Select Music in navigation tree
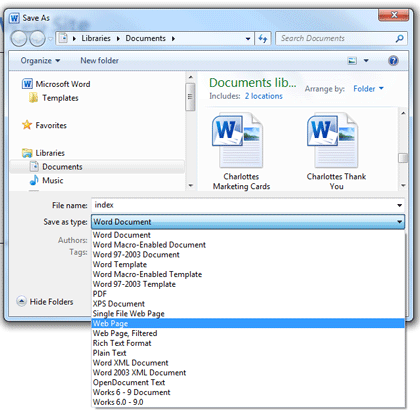This screenshot has height=415, width=420. 53,180
